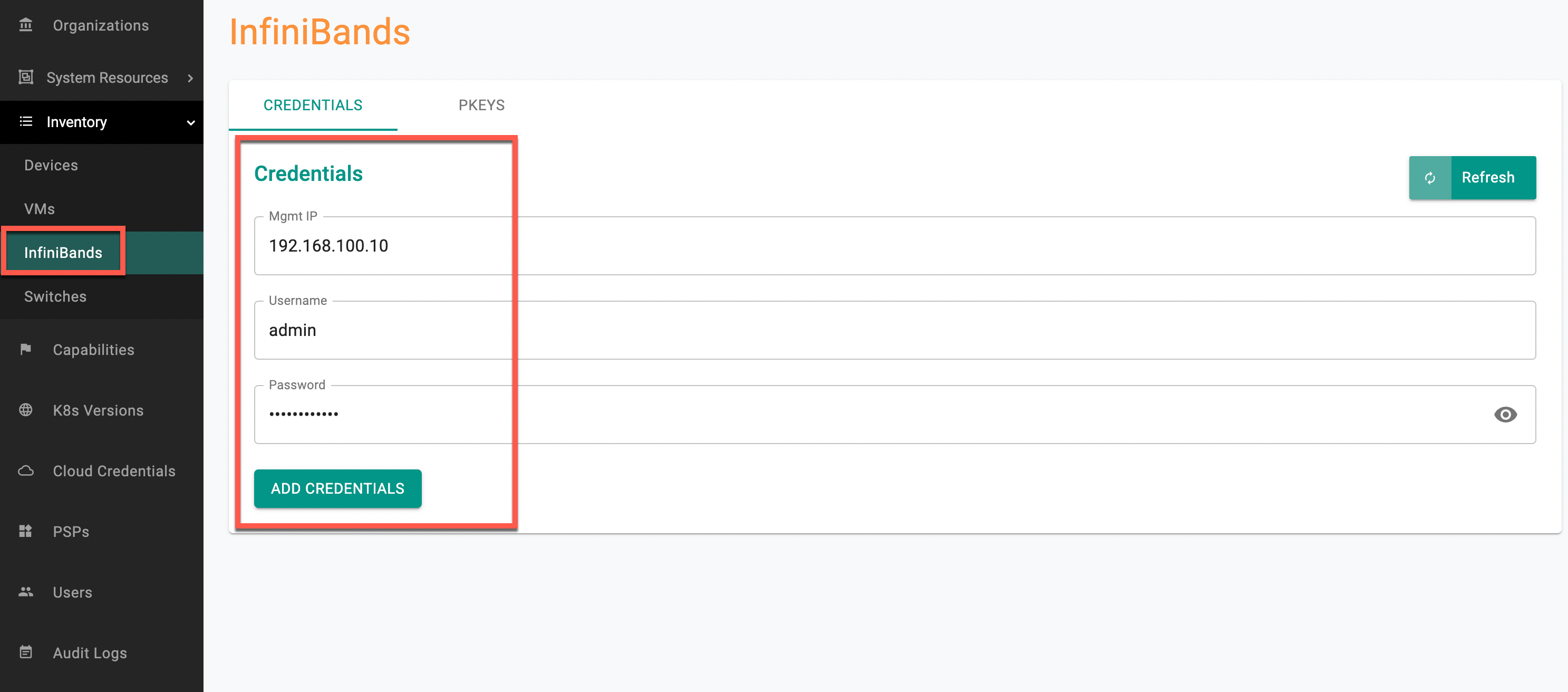Switch to the PKEYS tab

click(481, 105)
